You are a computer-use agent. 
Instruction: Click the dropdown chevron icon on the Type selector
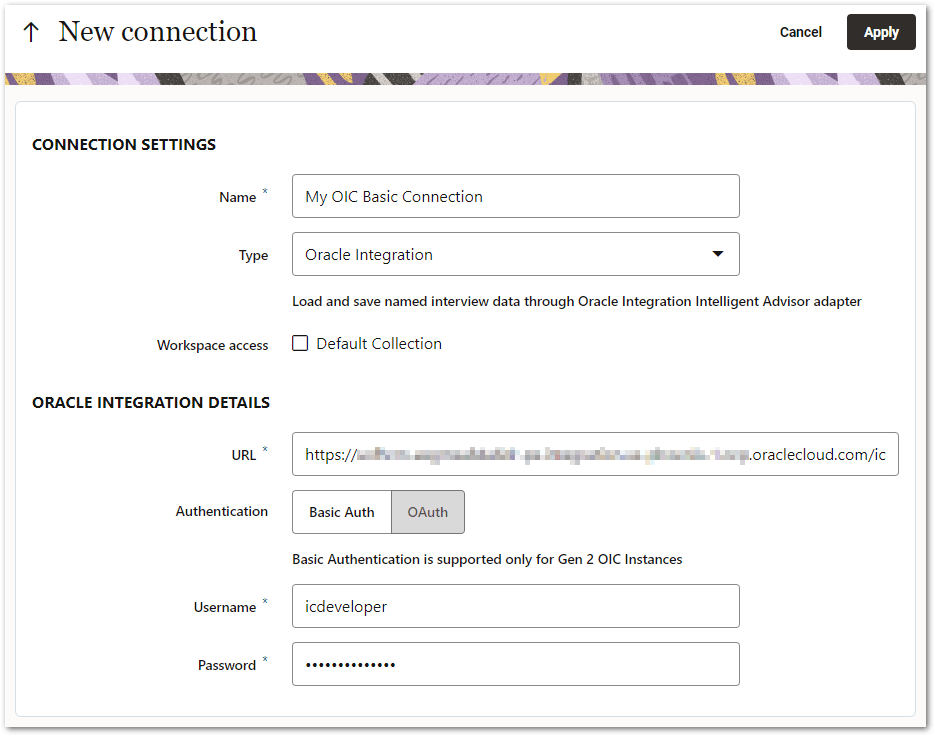(x=717, y=254)
